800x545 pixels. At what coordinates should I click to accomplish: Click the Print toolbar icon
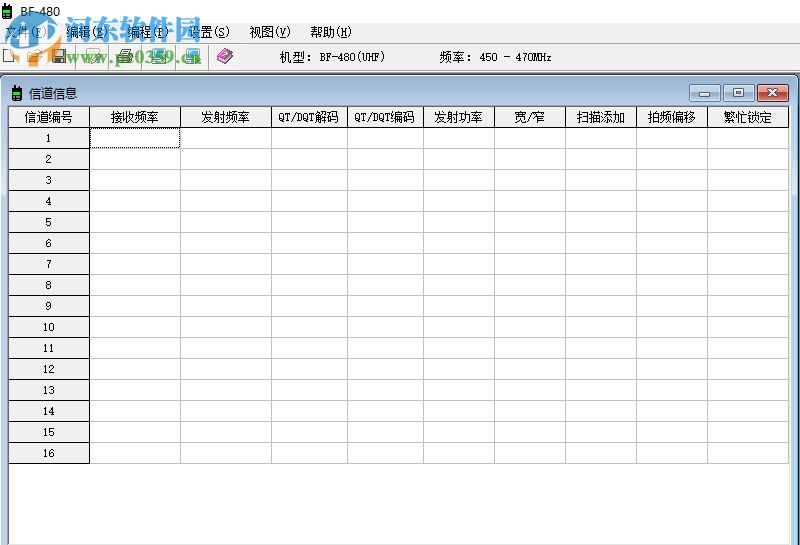tap(126, 56)
